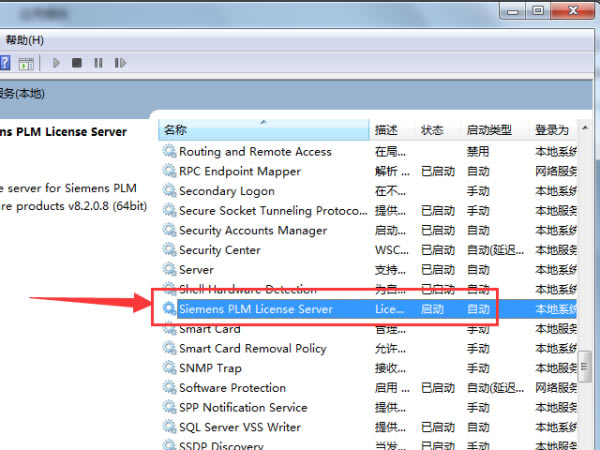Click the Restart Service button
The width and height of the screenshot is (600, 450).
120,63
